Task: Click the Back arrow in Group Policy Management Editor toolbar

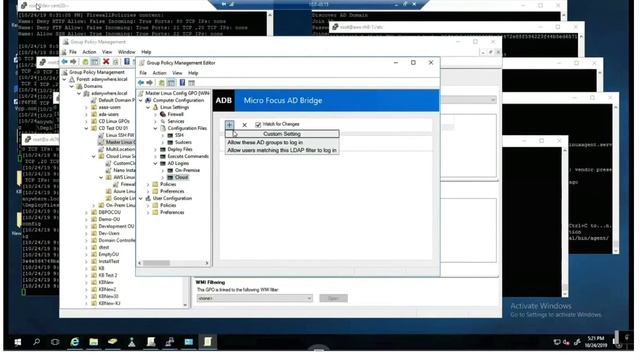Action: coord(141,83)
